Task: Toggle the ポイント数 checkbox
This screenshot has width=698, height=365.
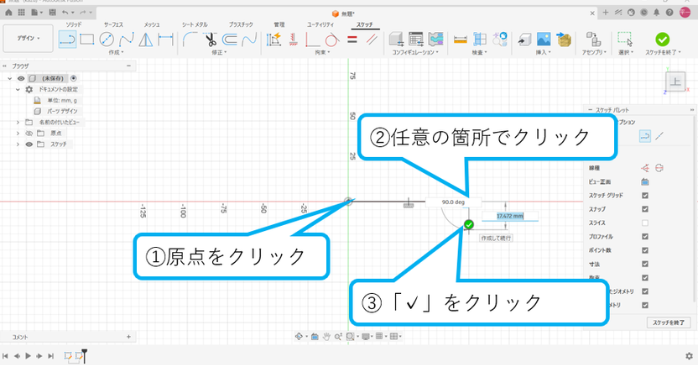Action: click(x=645, y=250)
